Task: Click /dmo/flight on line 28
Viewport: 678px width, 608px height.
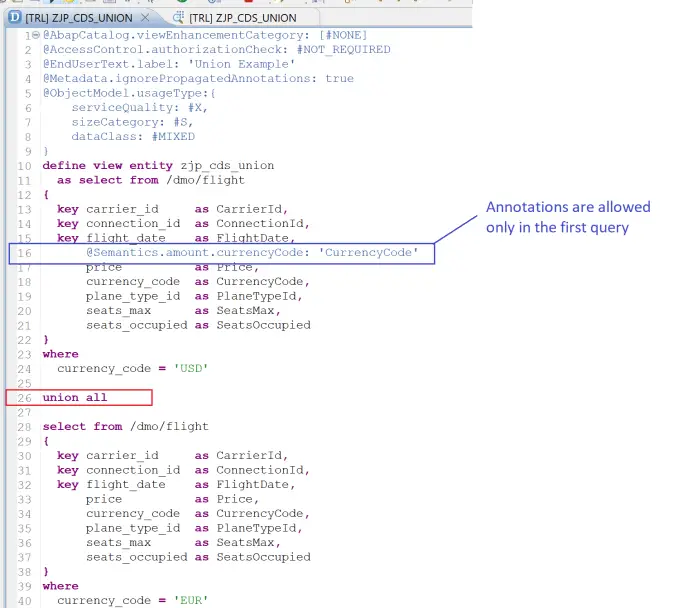Action: tap(170, 426)
